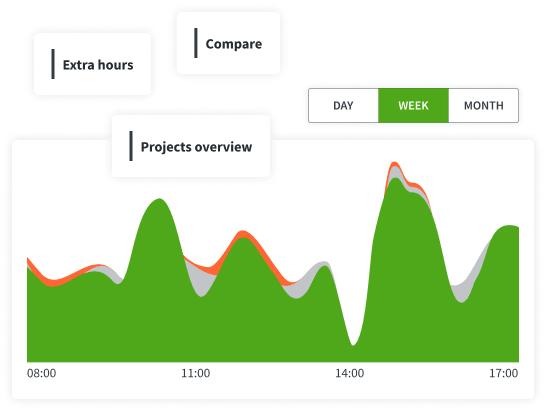Open the Extra hours card

(x=92, y=64)
